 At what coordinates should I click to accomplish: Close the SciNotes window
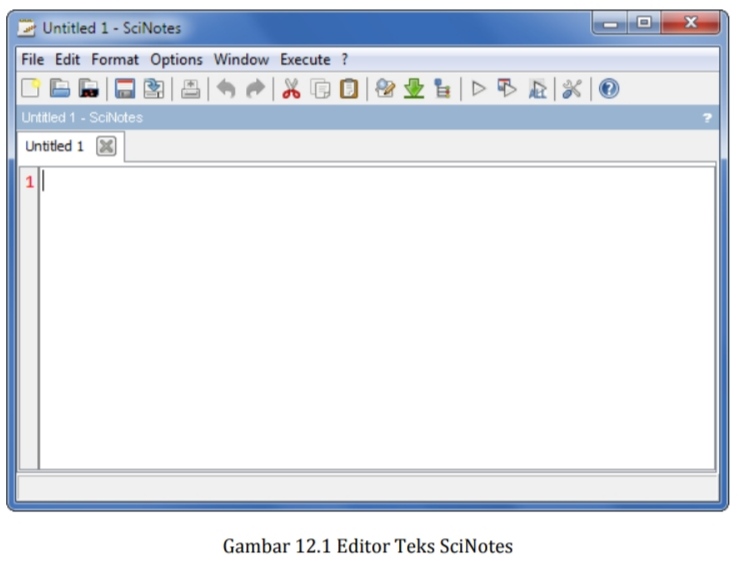tap(690, 23)
